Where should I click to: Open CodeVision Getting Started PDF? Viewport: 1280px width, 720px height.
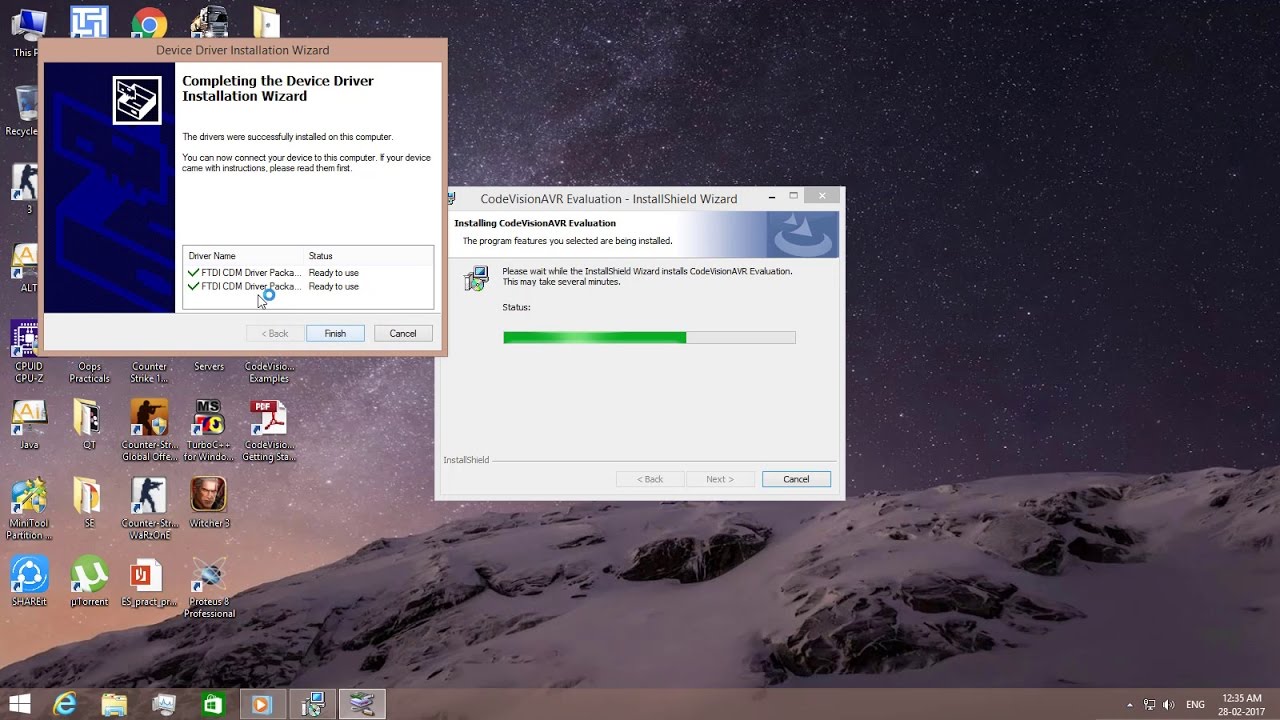point(268,431)
